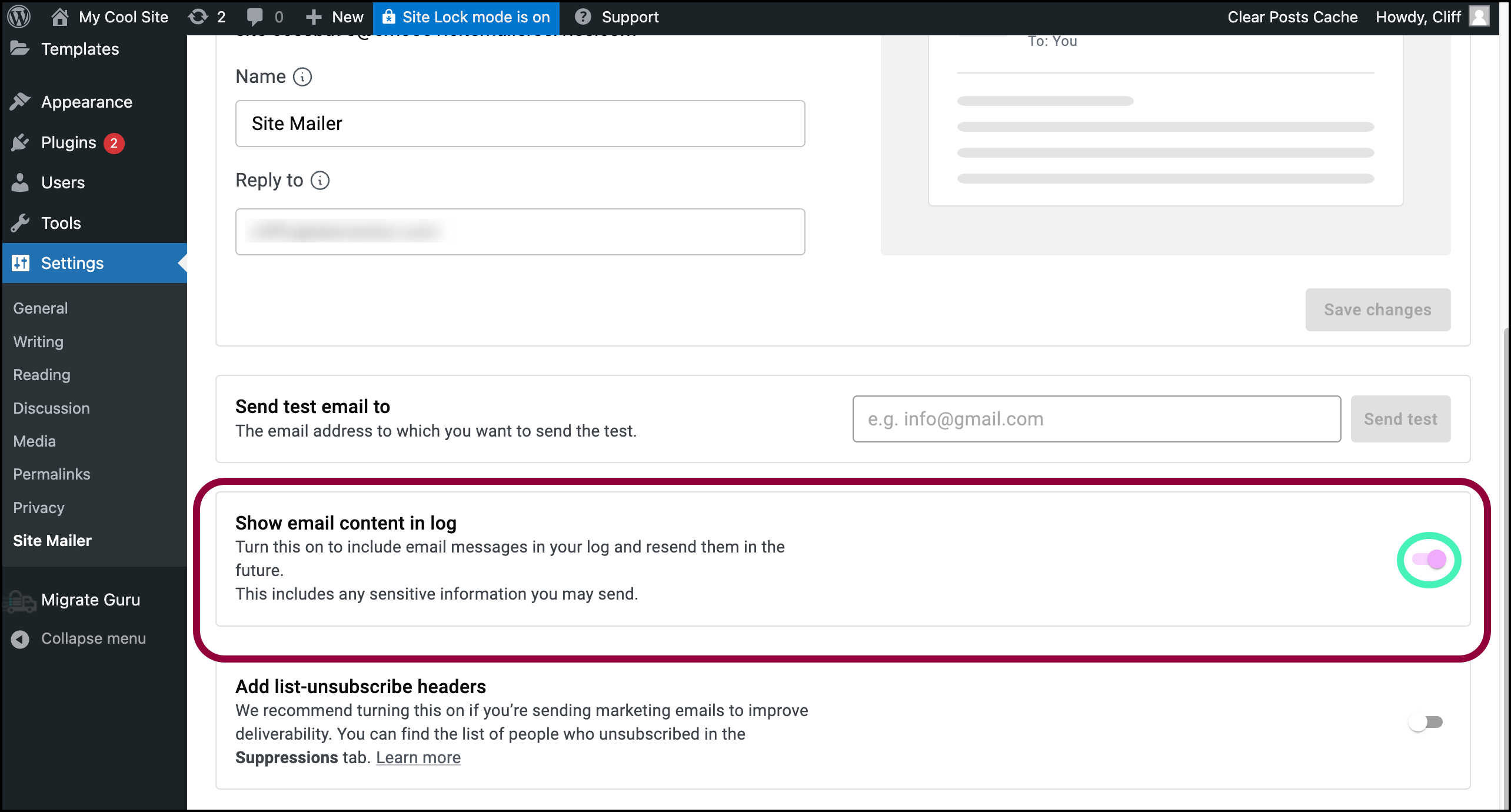
Task: Expand the Writing settings menu item
Action: coord(37,341)
